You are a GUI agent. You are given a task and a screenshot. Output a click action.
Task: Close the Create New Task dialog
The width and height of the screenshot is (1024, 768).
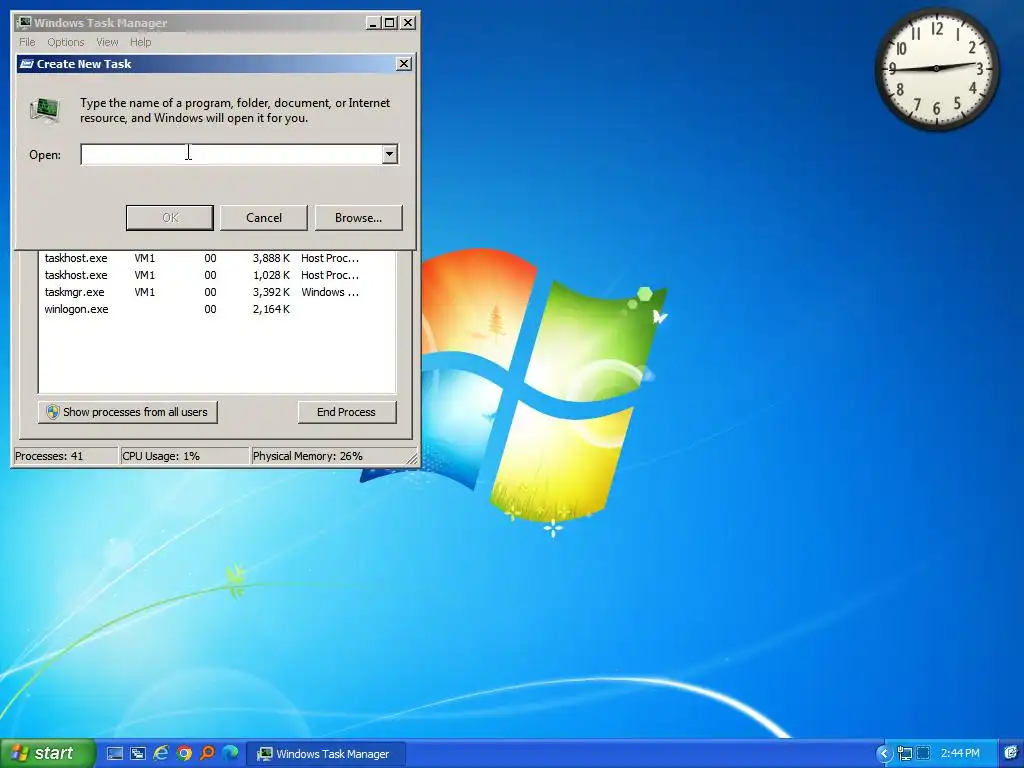(404, 63)
